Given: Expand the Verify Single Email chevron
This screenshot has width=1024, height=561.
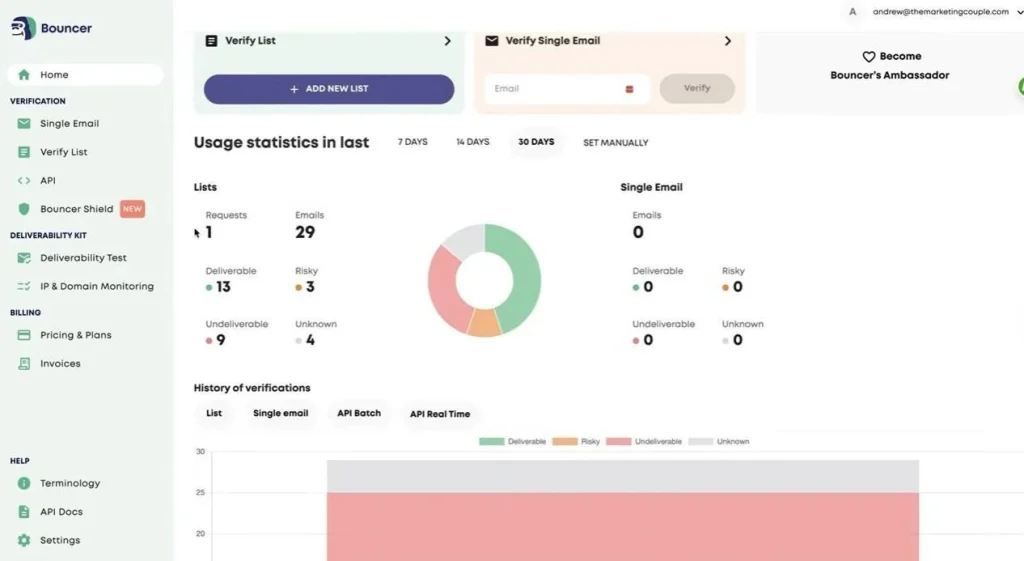Looking at the screenshot, I should 728,41.
